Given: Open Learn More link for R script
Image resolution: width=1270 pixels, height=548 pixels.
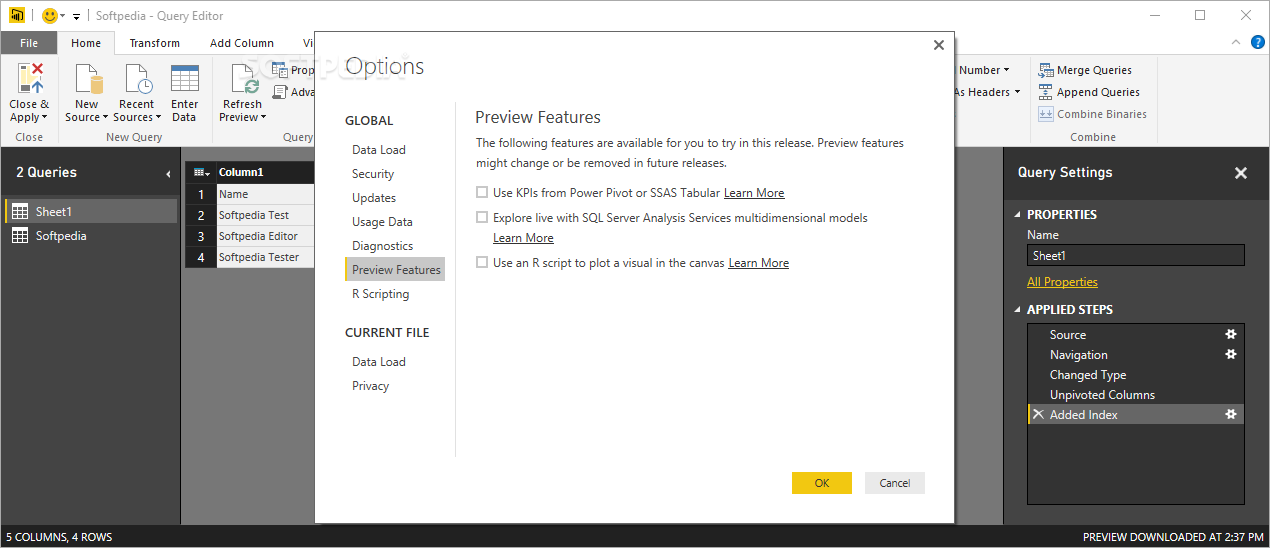Looking at the screenshot, I should (758, 263).
